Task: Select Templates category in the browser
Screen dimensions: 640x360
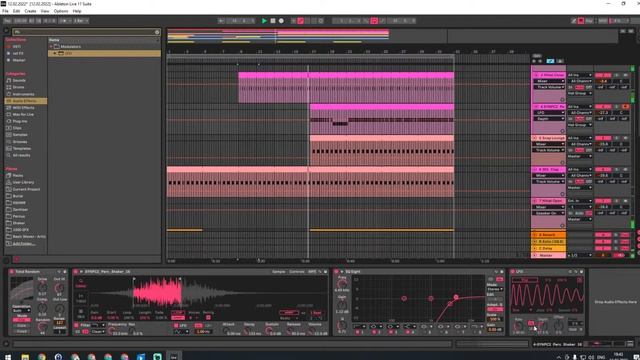Action: [x=21, y=149]
